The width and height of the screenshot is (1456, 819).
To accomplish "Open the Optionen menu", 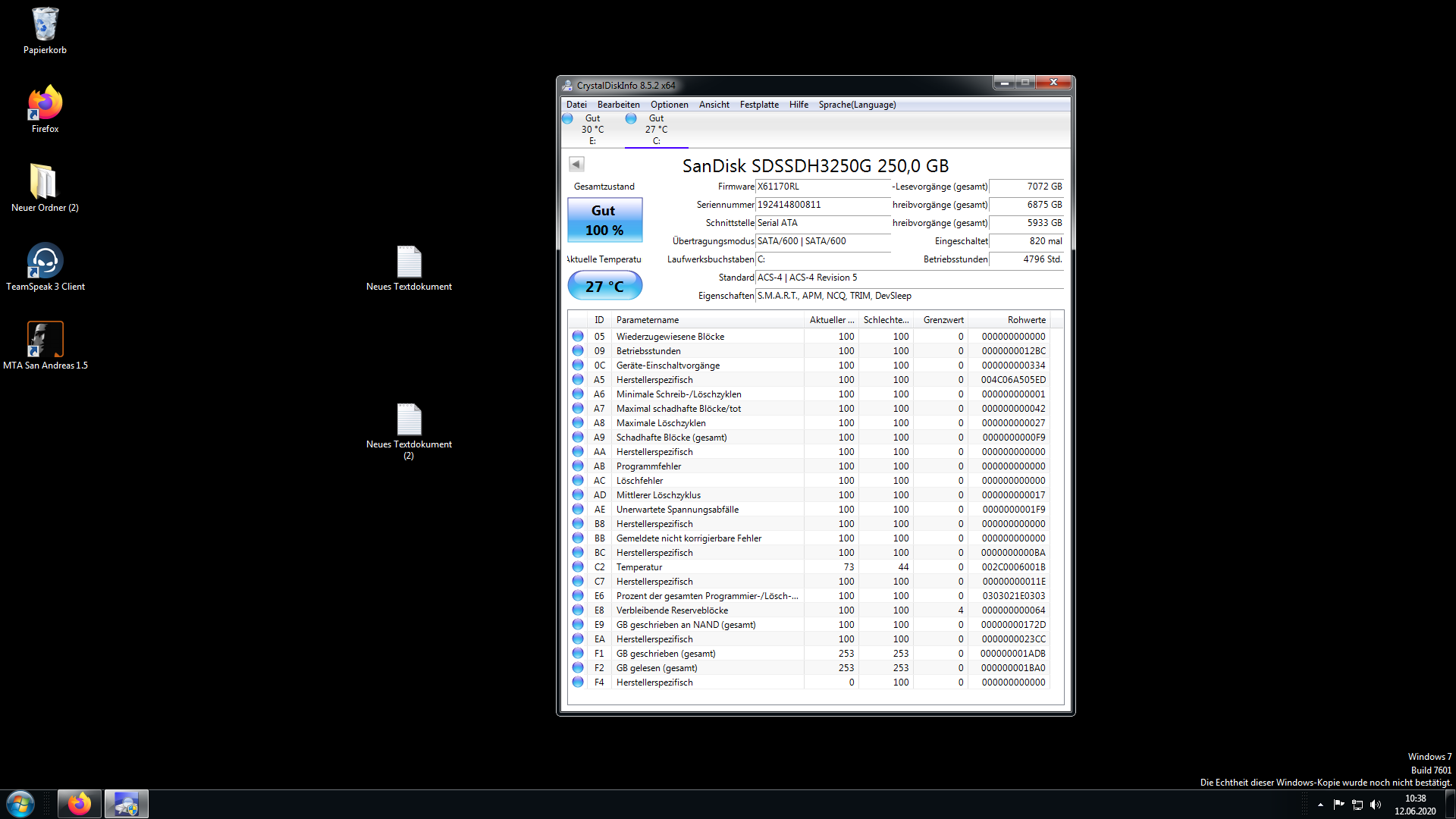I will (669, 105).
